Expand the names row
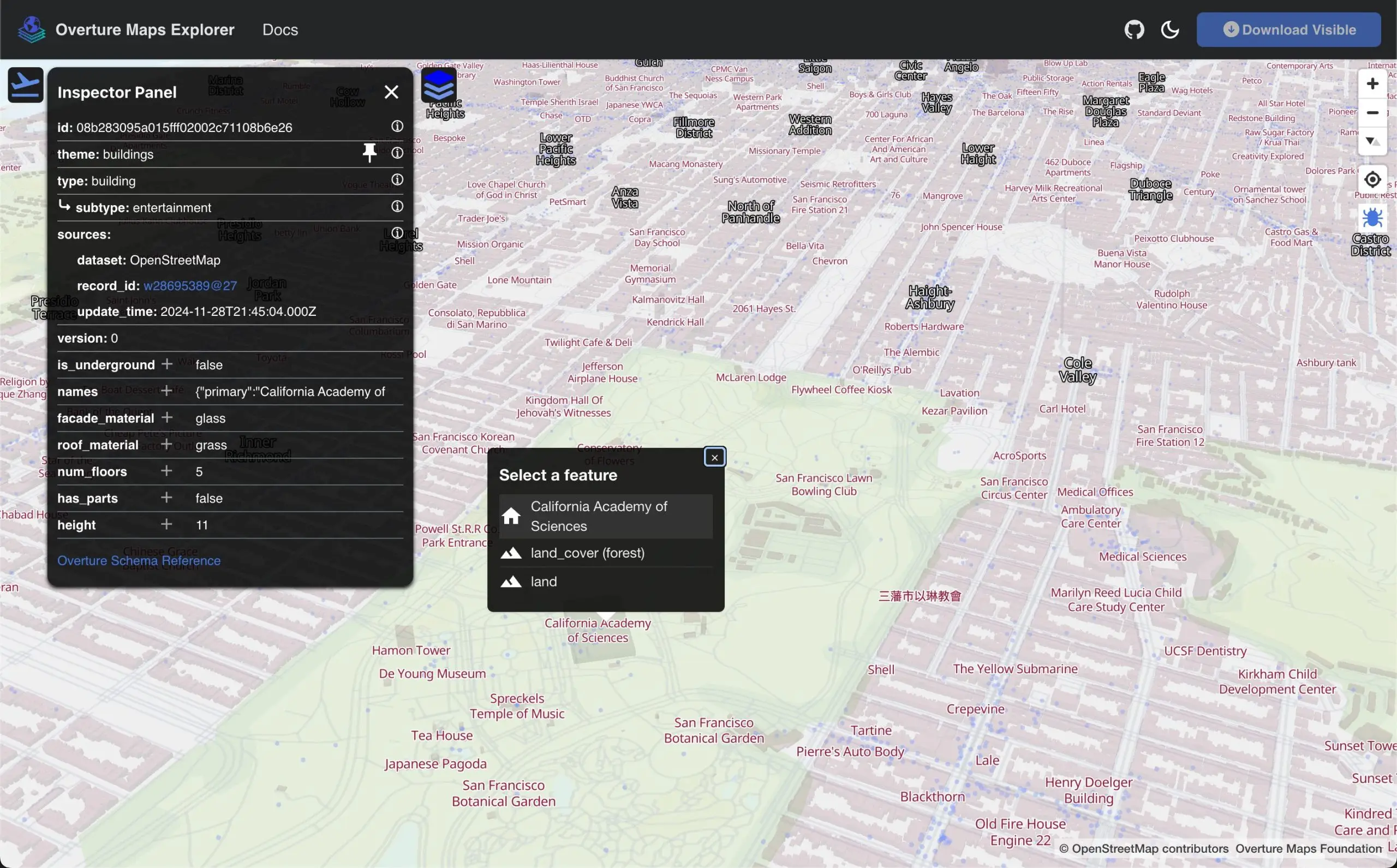 [166, 391]
